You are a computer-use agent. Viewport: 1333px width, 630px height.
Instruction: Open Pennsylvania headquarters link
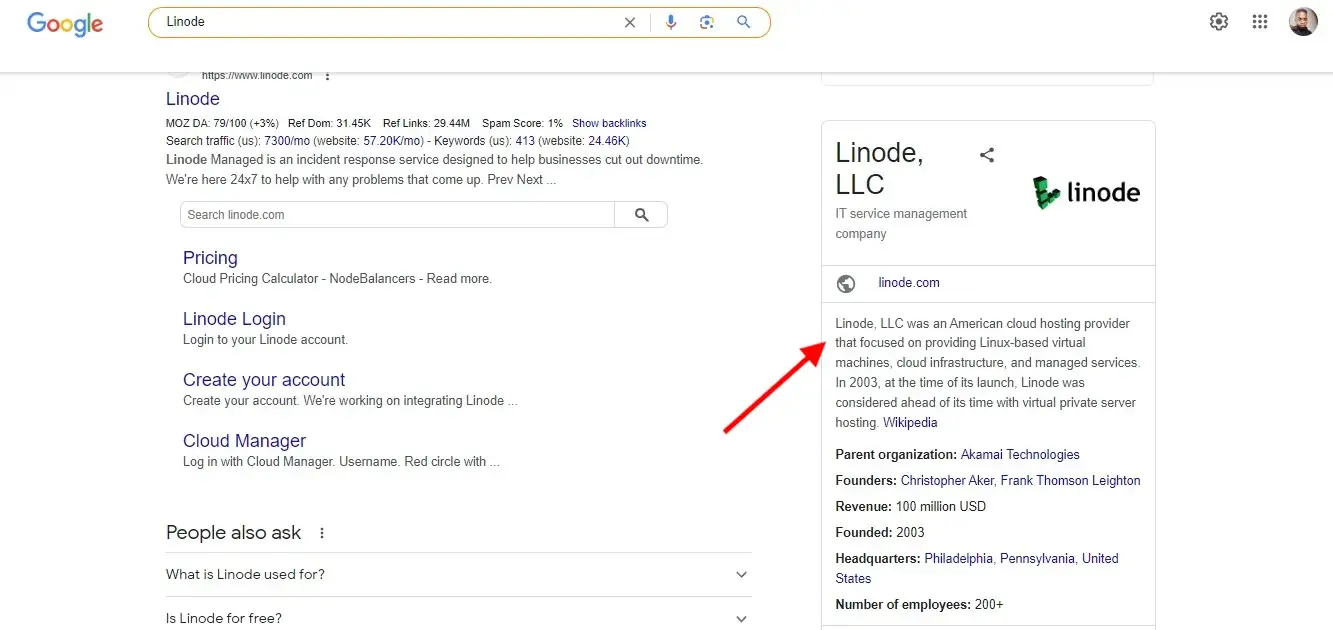(x=1038, y=559)
